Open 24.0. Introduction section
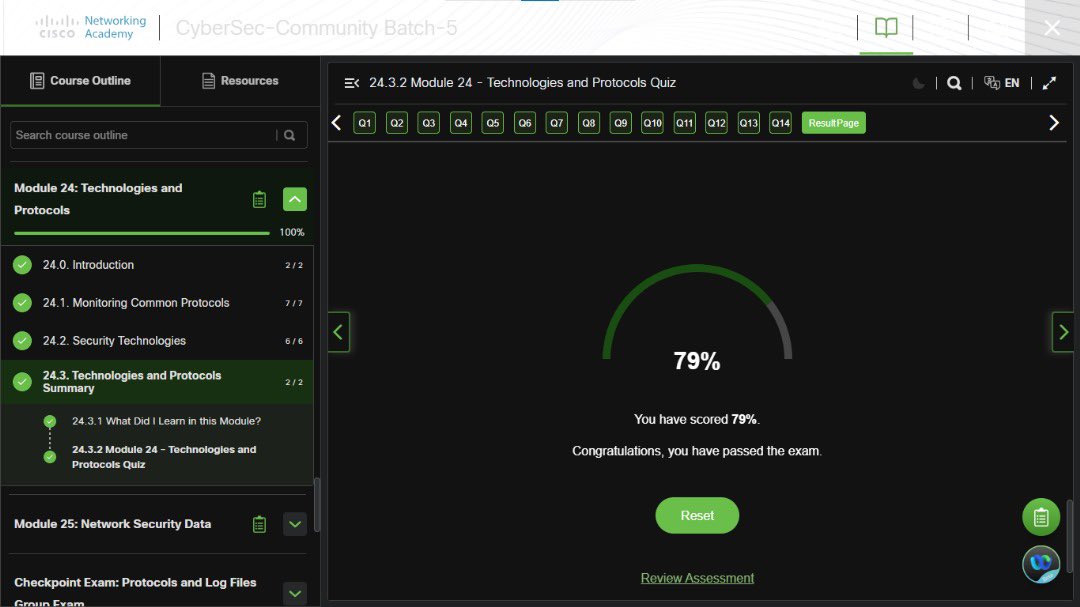 point(157,265)
